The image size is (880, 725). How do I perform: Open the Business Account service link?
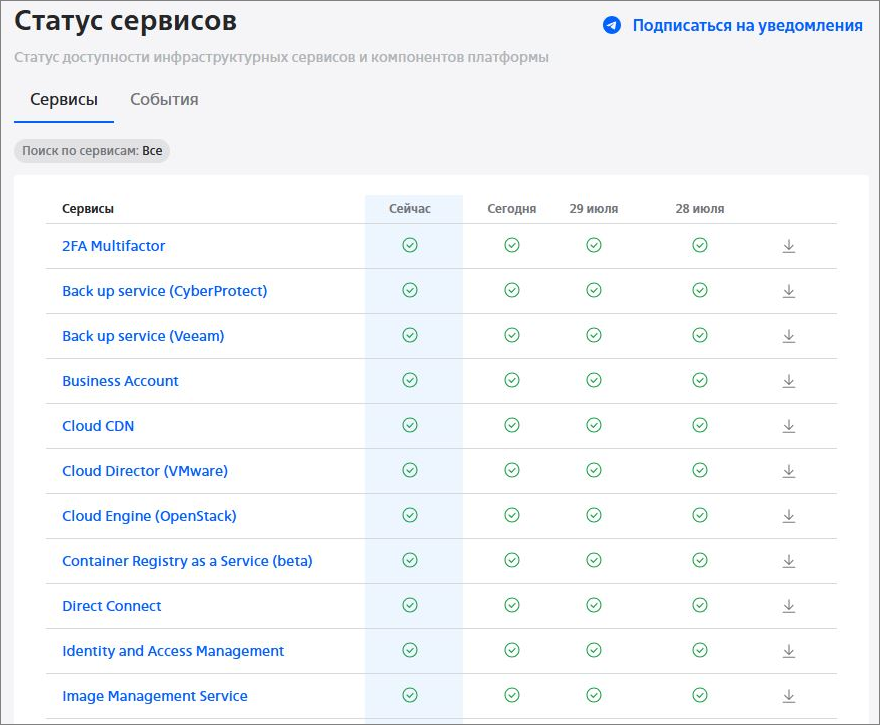[x=120, y=381]
